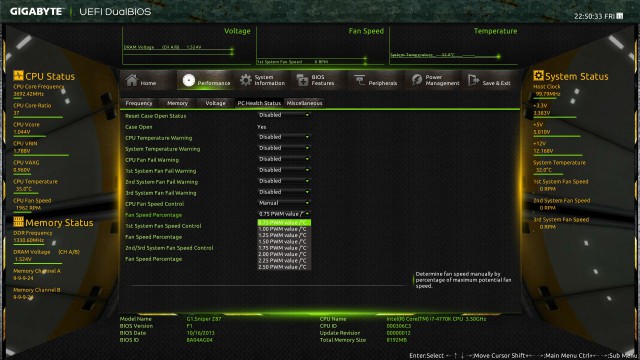This screenshot has height=360, width=640.
Task: Select 2.25 PWM value /°C option
Action: click(x=284, y=260)
